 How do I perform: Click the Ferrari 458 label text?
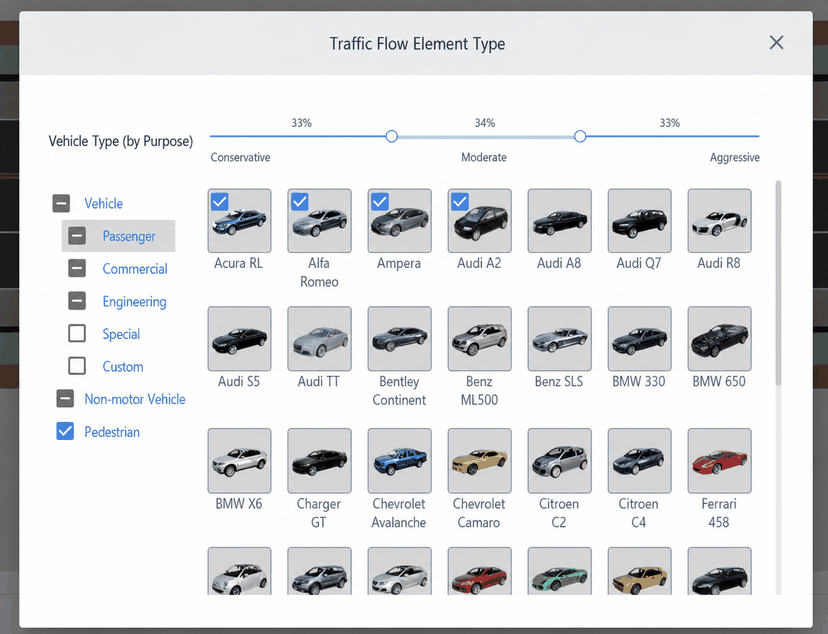[x=719, y=513]
